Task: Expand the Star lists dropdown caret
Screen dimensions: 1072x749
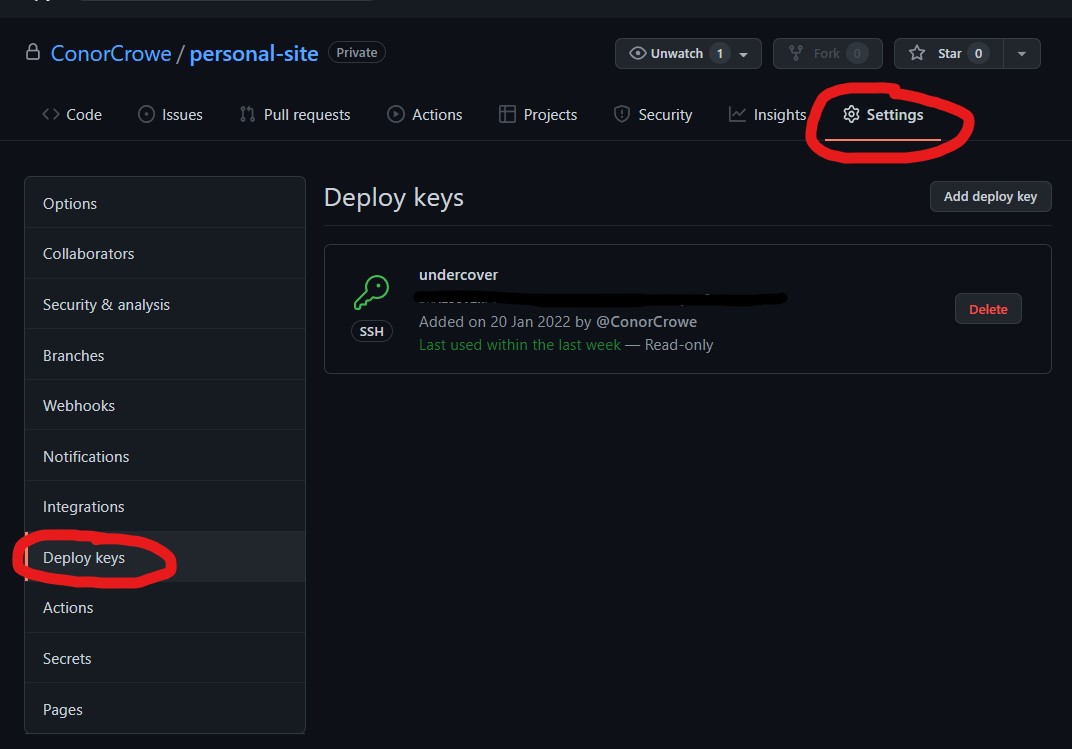Action: [x=1021, y=54]
